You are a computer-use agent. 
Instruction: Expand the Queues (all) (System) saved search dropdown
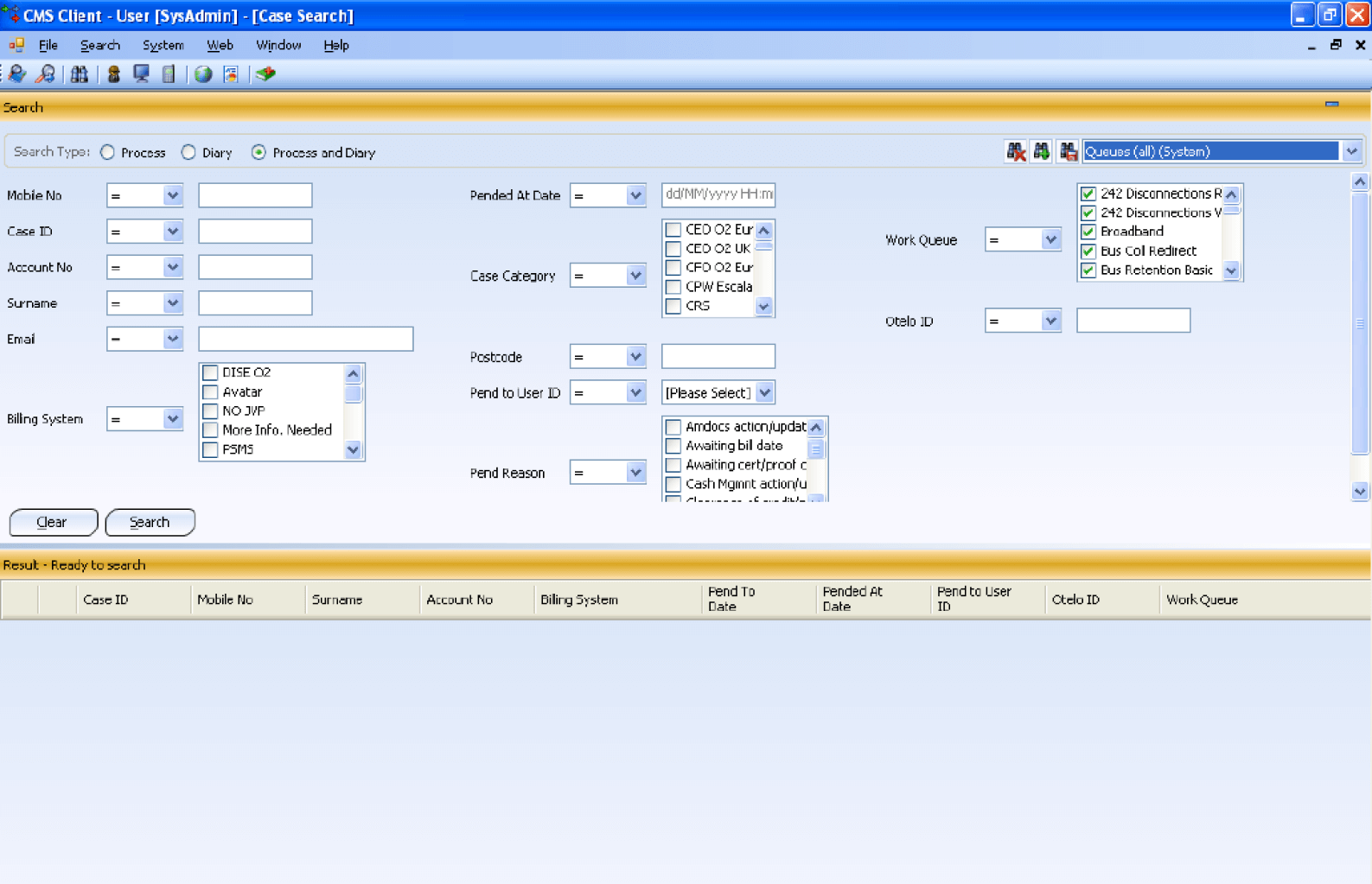(1352, 152)
